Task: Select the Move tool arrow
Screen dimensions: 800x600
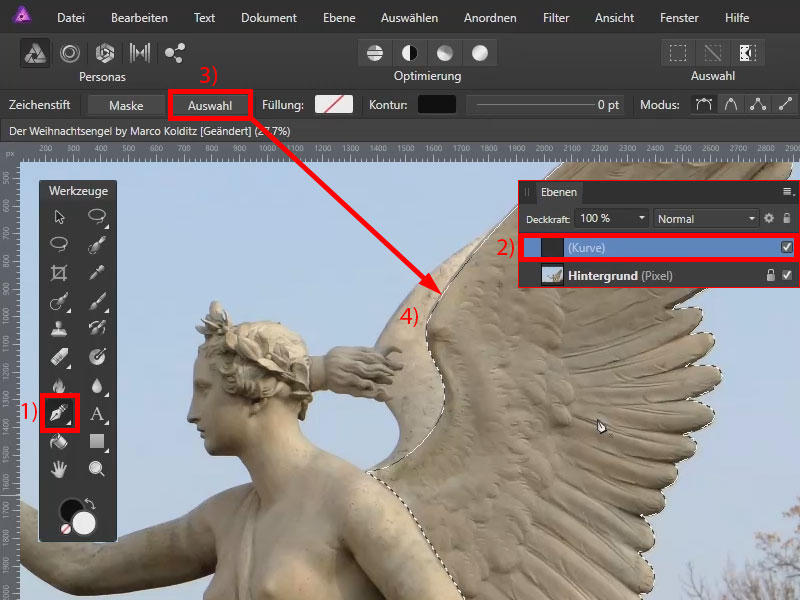Action: [59, 217]
